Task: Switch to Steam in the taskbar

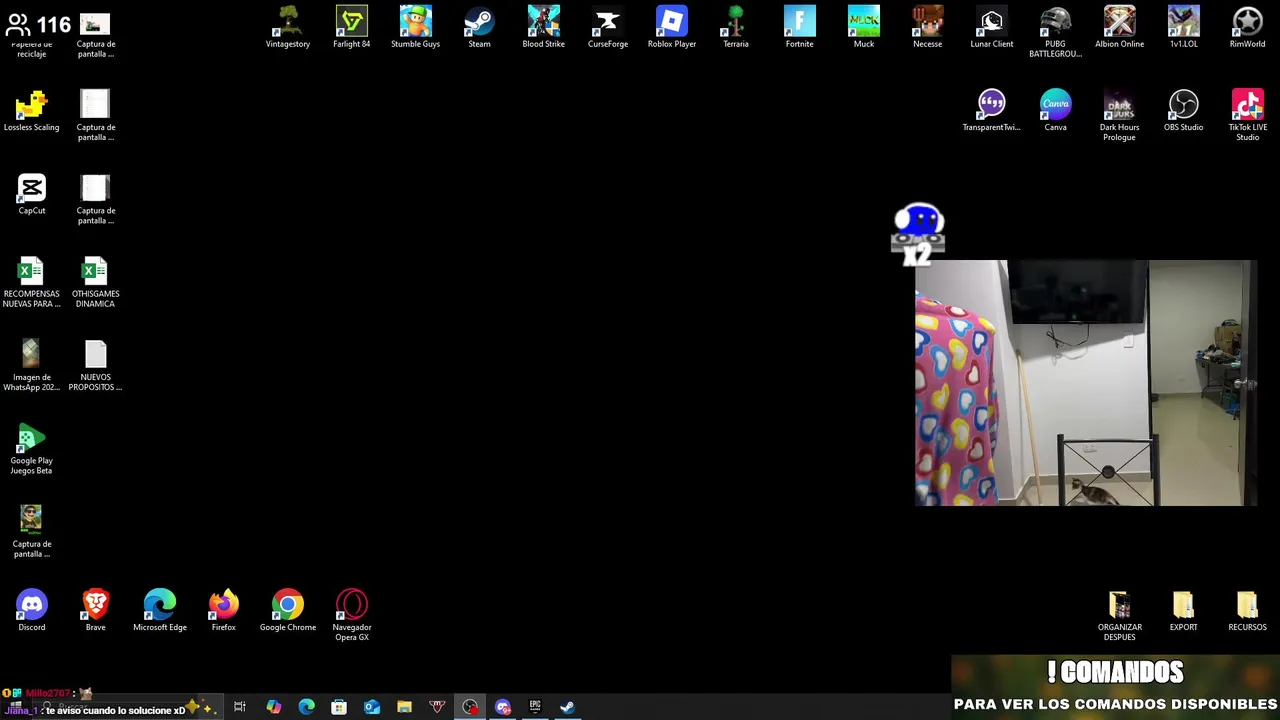Action: pyautogui.click(x=567, y=707)
